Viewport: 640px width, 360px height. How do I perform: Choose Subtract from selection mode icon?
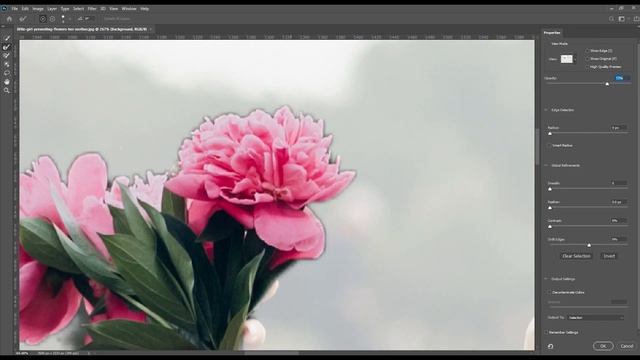tap(52, 19)
